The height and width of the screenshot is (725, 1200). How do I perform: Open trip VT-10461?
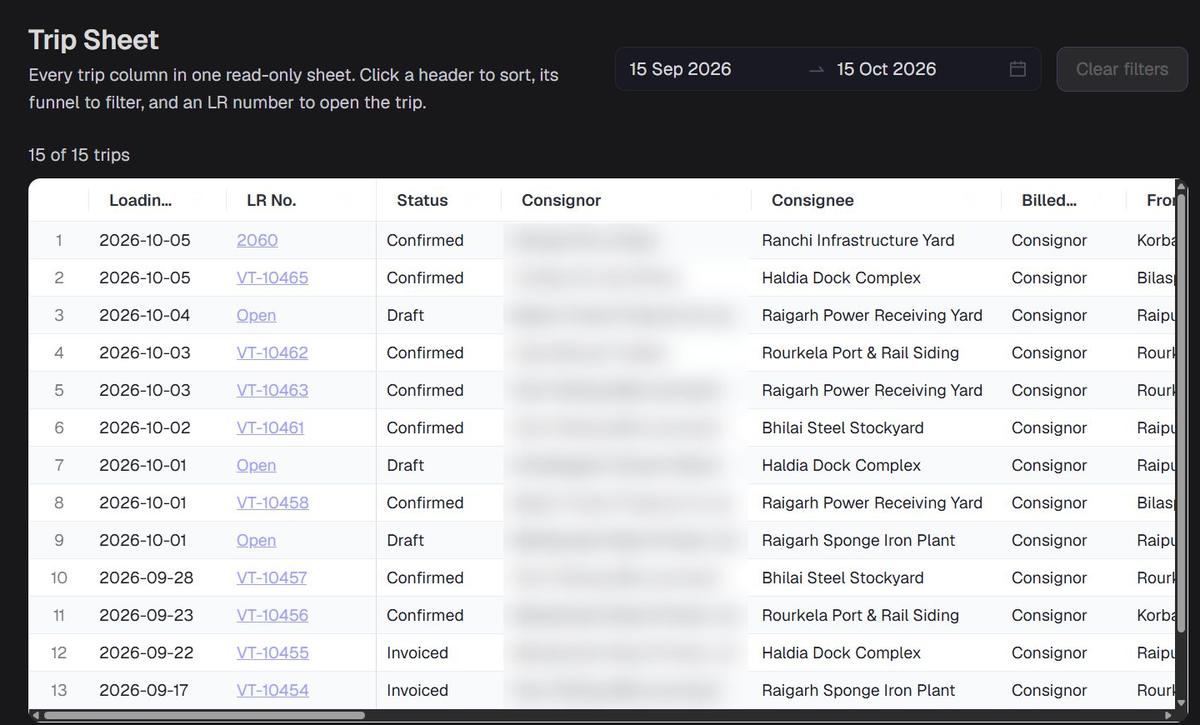tap(270, 428)
